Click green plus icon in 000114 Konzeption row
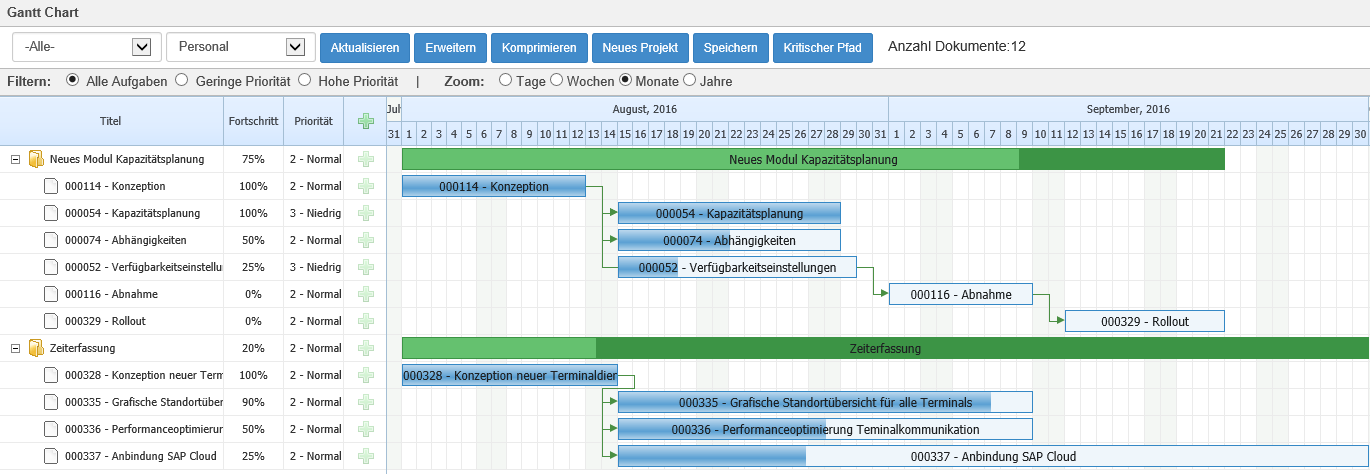The height and width of the screenshot is (474, 1370). [x=366, y=186]
